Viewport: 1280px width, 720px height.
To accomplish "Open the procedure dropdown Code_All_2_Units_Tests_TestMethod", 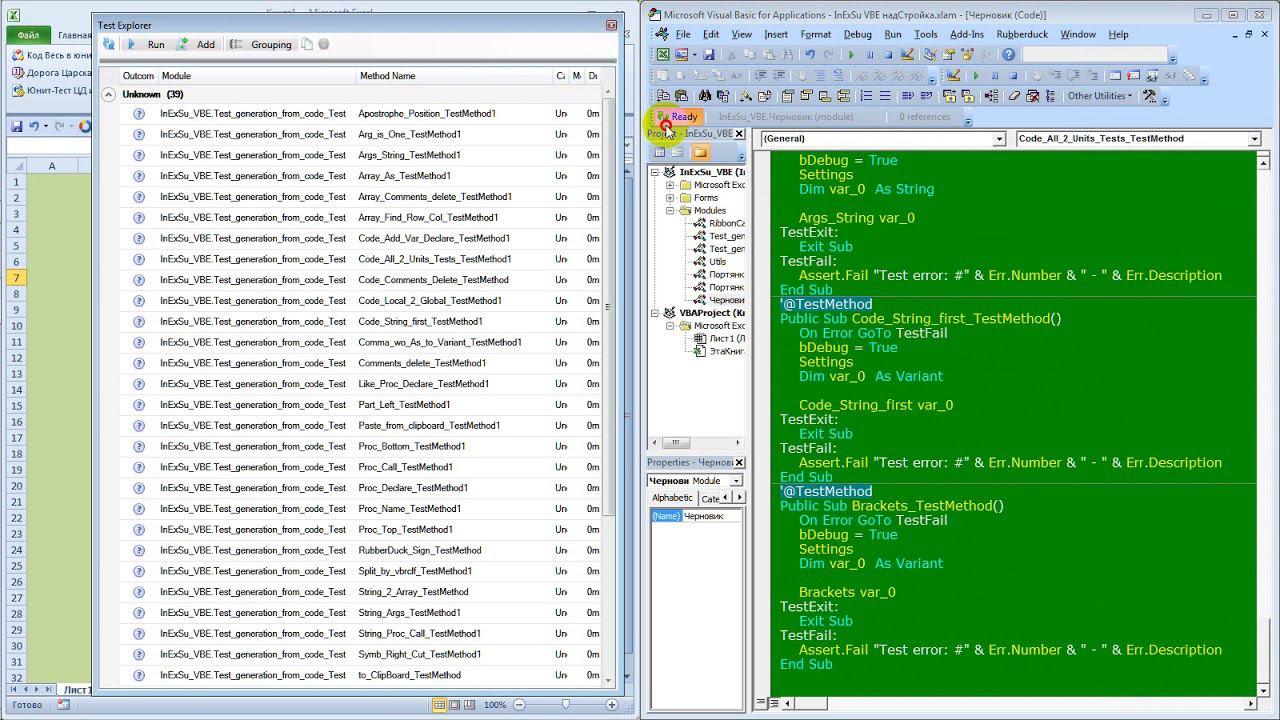I will click(x=1254, y=139).
